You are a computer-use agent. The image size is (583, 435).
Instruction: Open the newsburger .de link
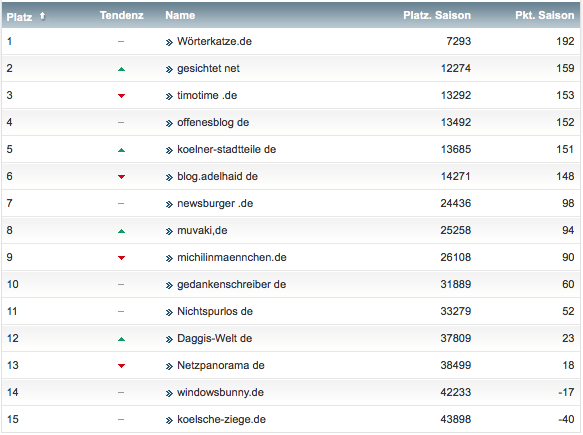pyautogui.click(x=215, y=203)
